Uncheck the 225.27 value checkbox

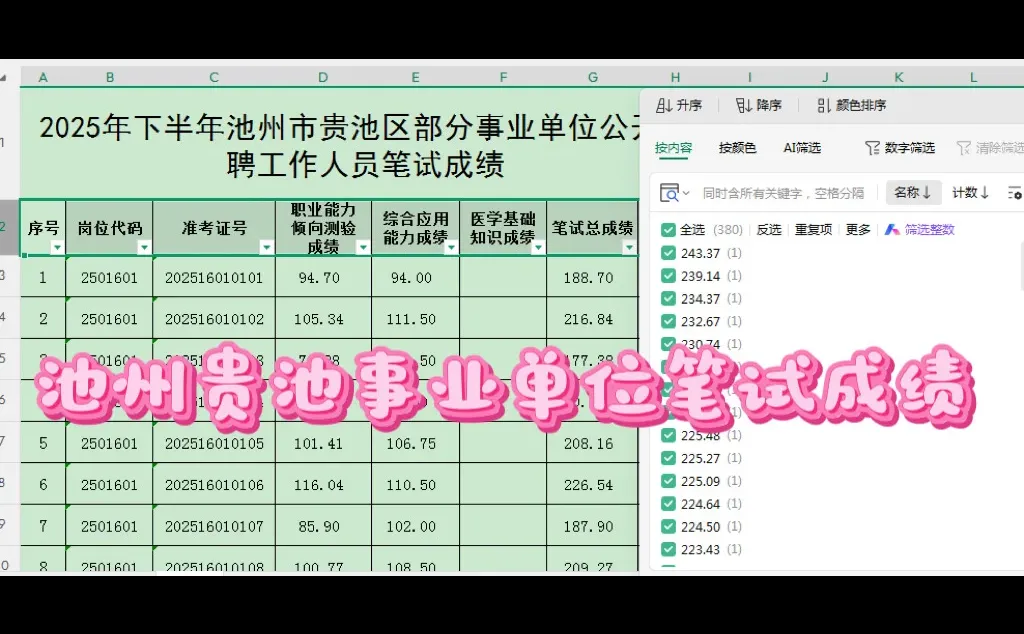[x=667, y=458]
